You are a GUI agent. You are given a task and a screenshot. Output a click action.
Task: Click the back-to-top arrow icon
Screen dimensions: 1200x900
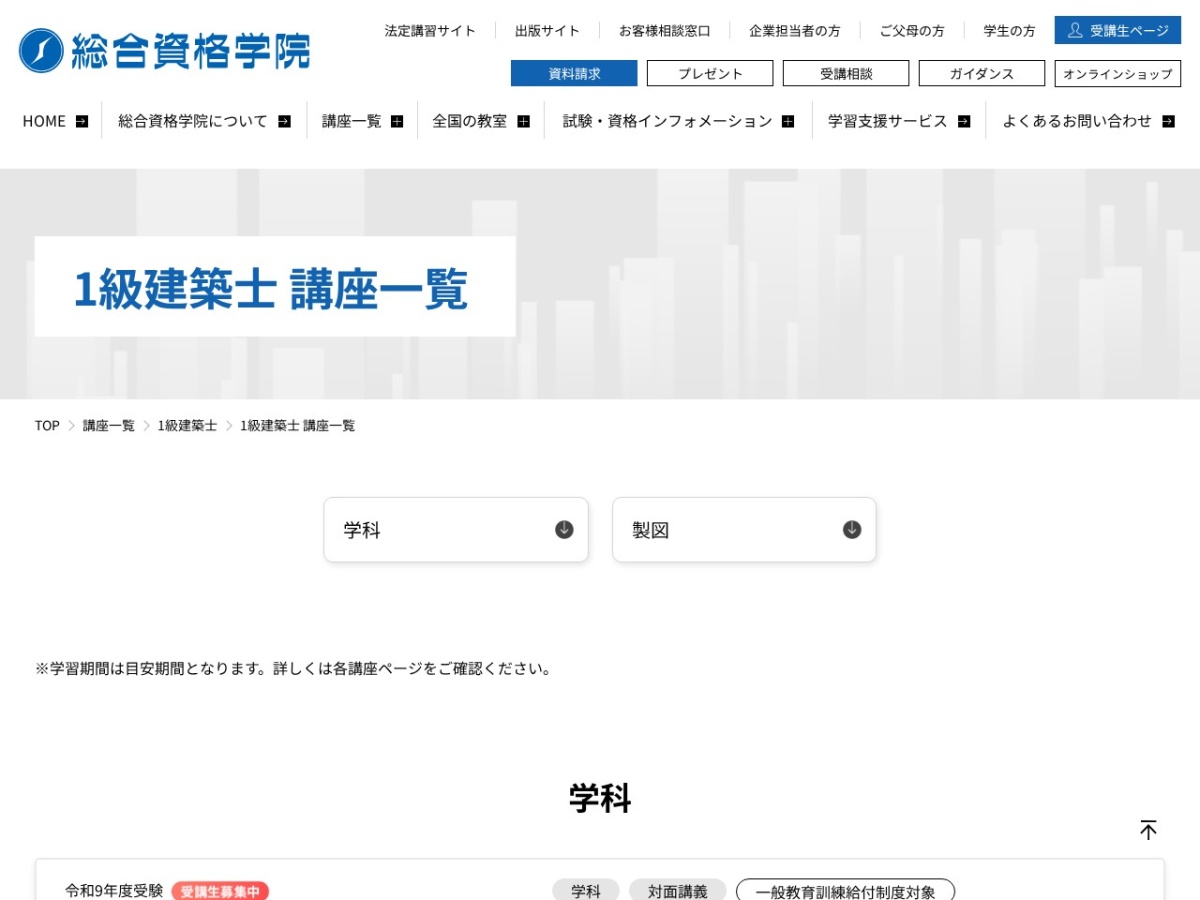[1148, 829]
